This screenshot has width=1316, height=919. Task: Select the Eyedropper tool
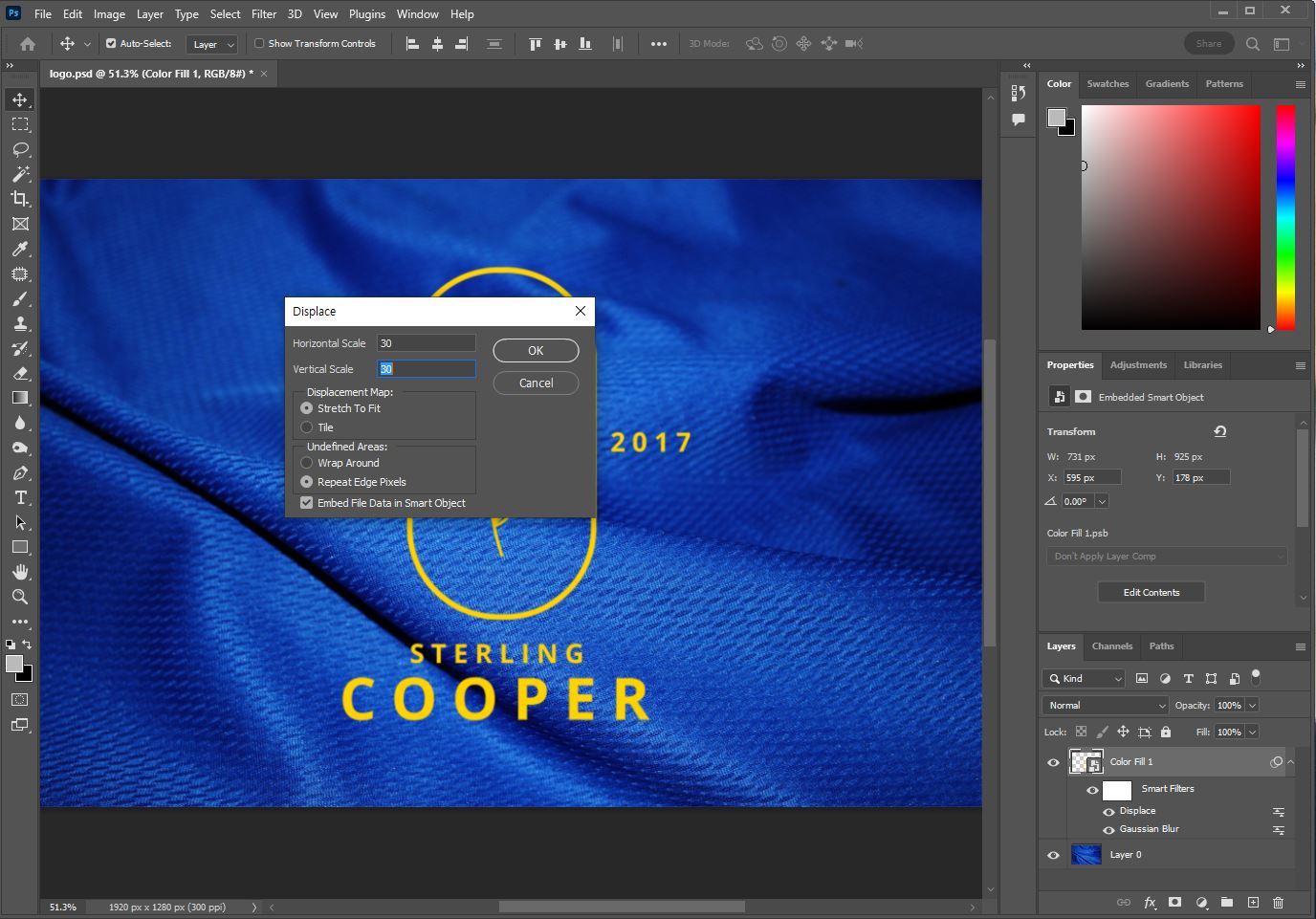(x=20, y=249)
